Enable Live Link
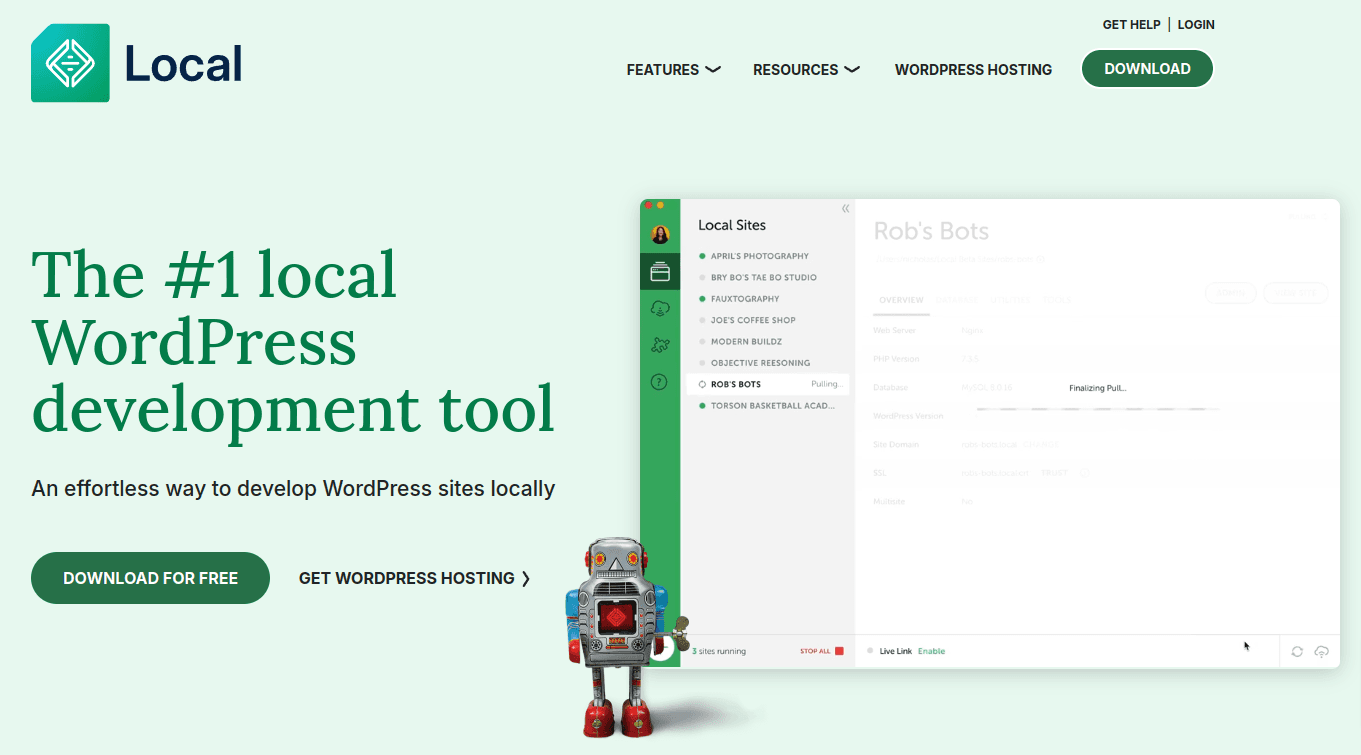Viewport: 1361px width, 755px height. (x=931, y=651)
